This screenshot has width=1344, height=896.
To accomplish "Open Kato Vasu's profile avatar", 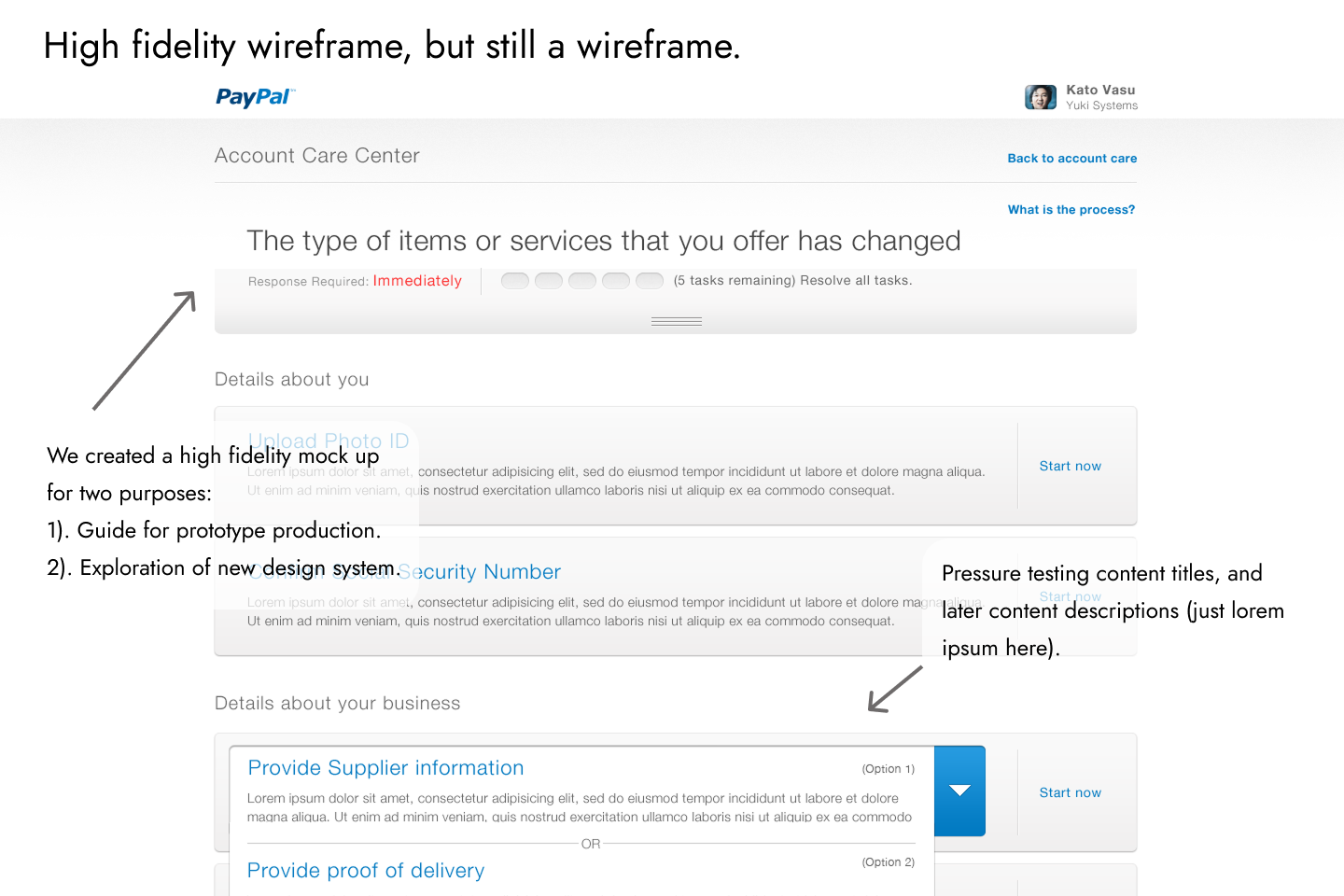I will (1040, 97).
